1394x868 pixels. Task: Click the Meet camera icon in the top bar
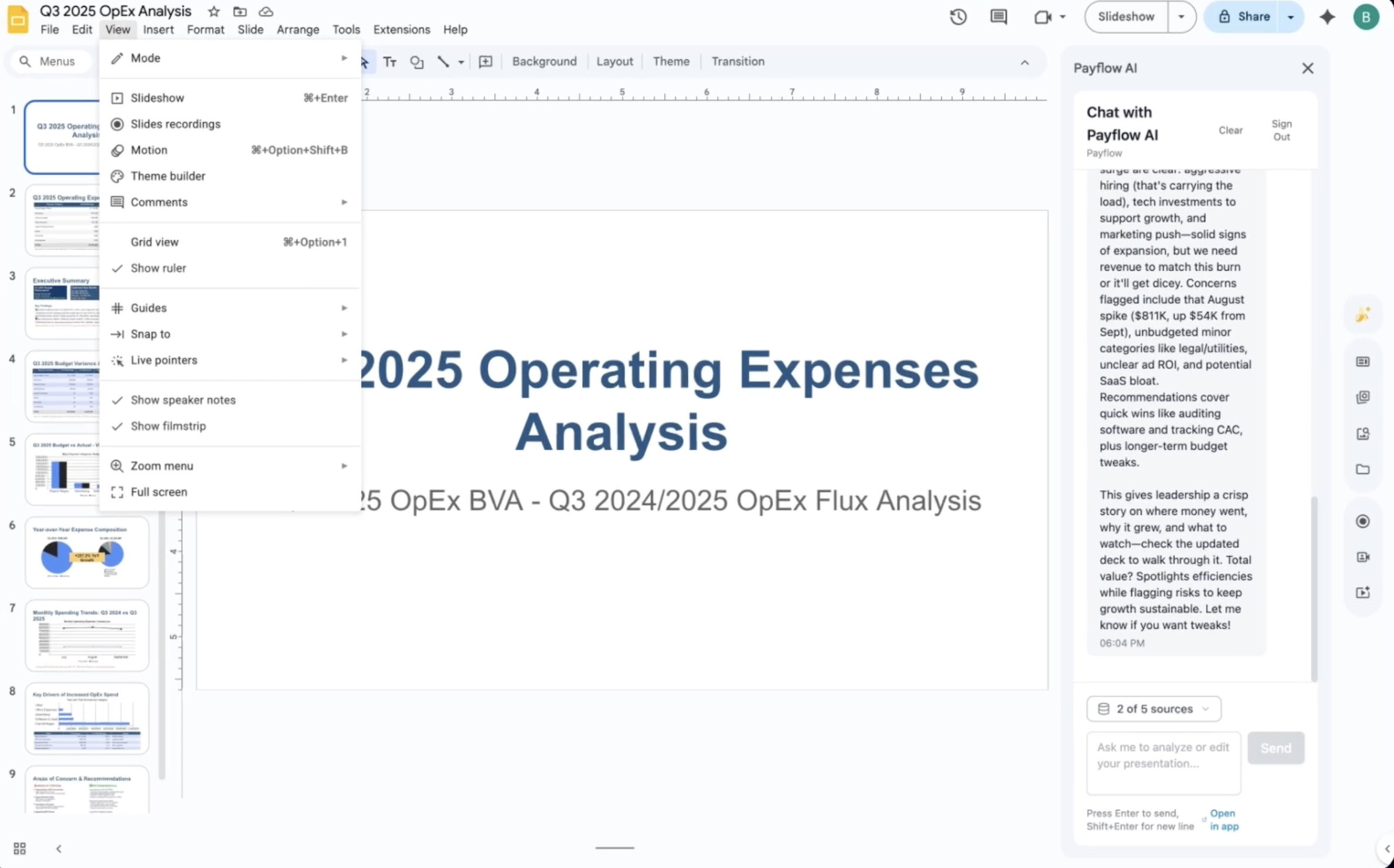click(1044, 16)
